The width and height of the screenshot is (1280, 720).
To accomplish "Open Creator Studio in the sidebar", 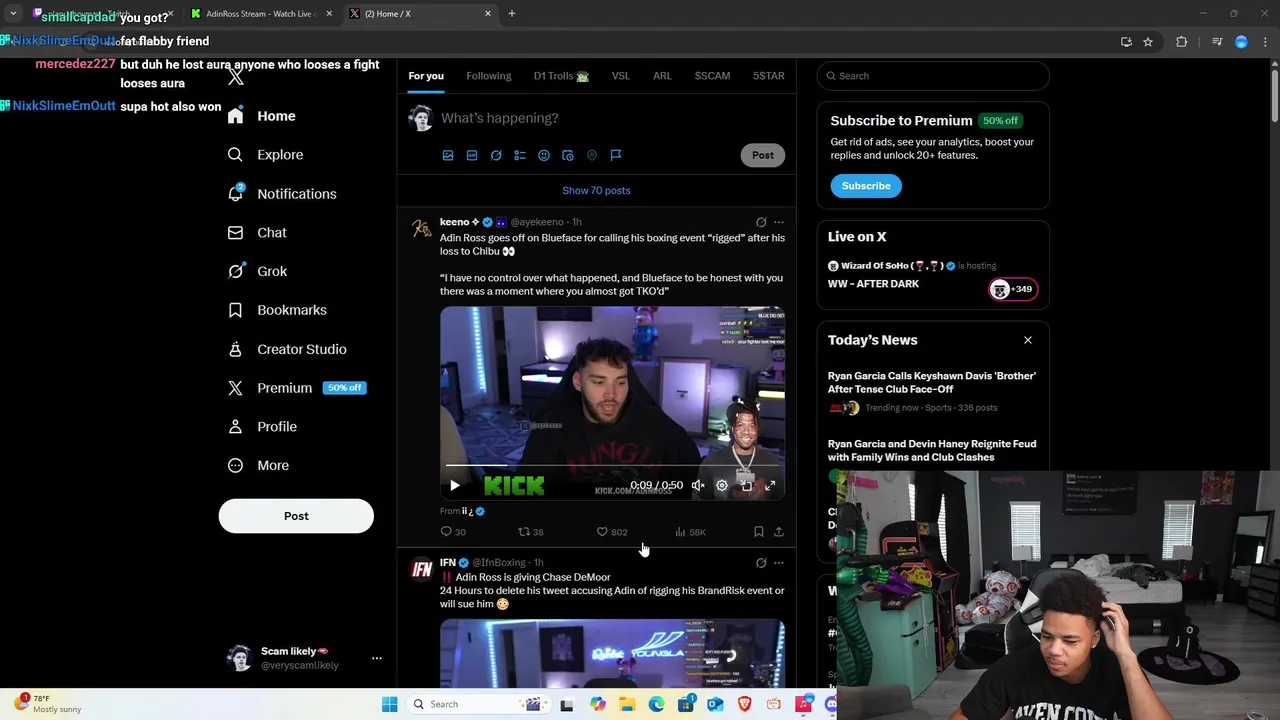I will pos(286,349).
